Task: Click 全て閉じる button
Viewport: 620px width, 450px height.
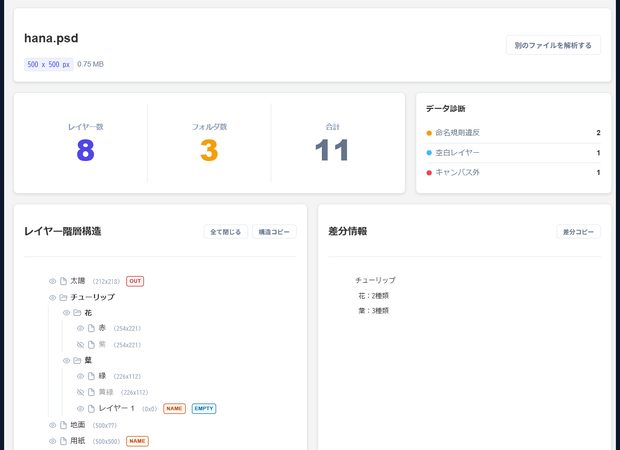Action: pos(226,232)
